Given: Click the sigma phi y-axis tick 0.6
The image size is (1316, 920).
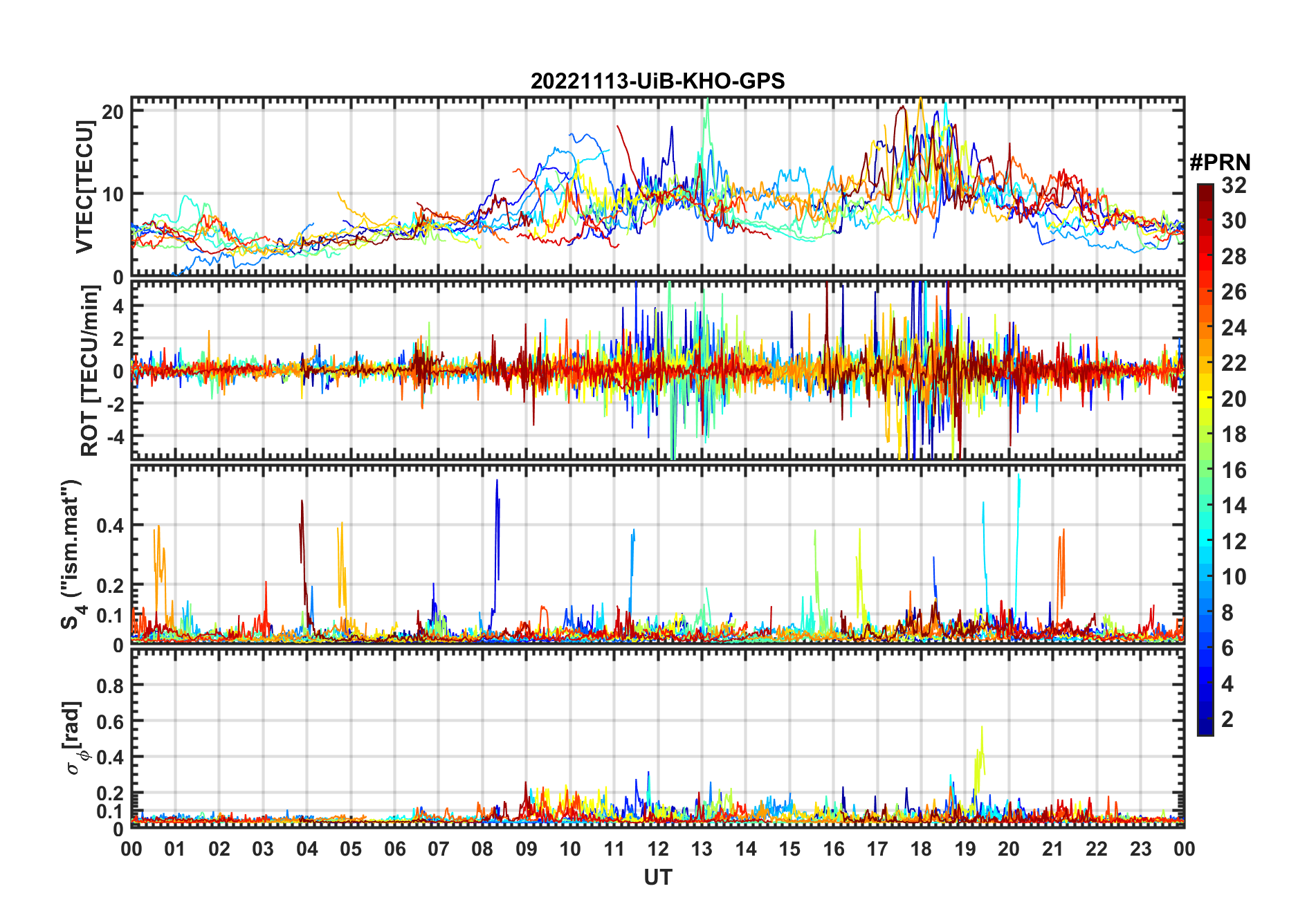Looking at the screenshot, I should point(111,721).
